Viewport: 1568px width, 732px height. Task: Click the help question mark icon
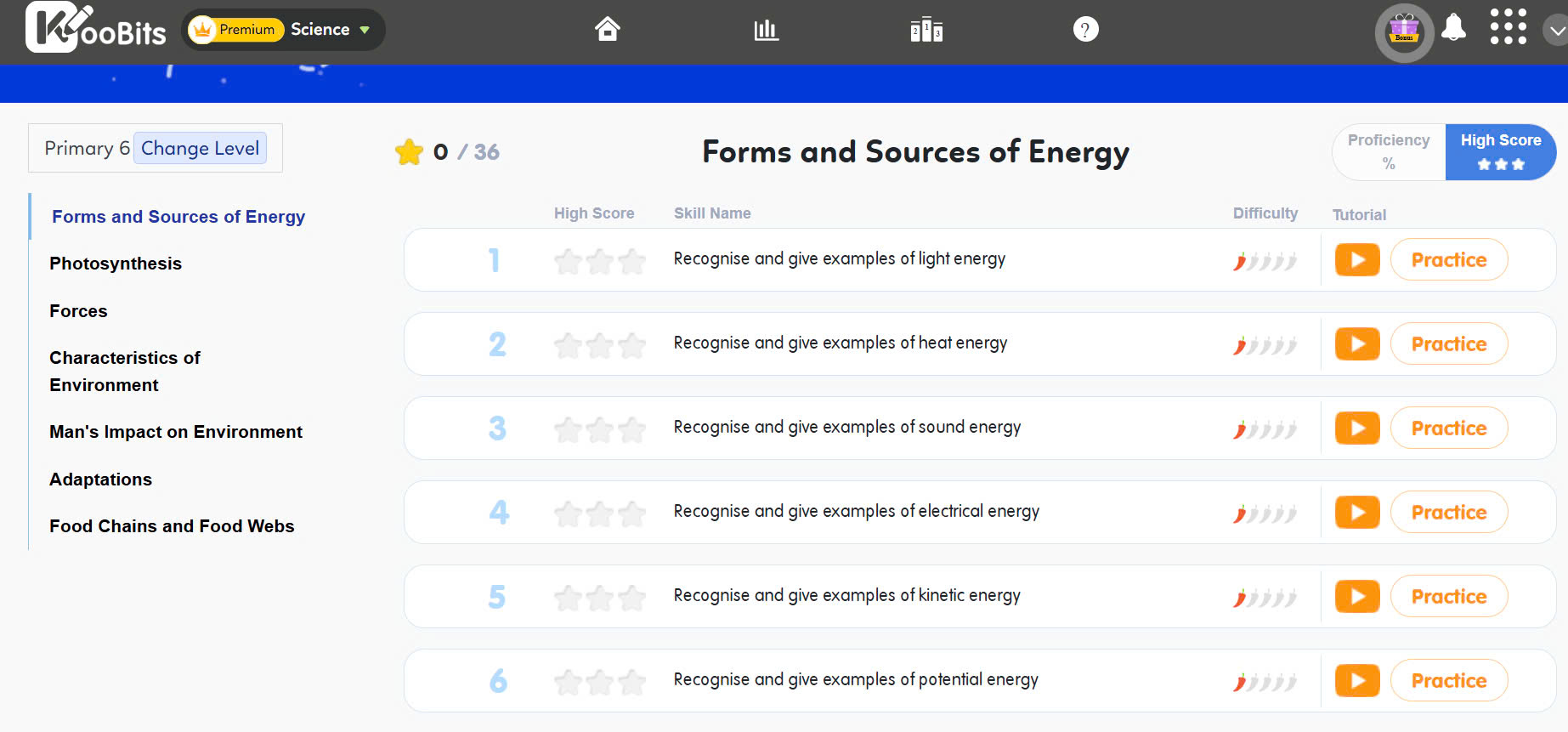pos(1085,30)
